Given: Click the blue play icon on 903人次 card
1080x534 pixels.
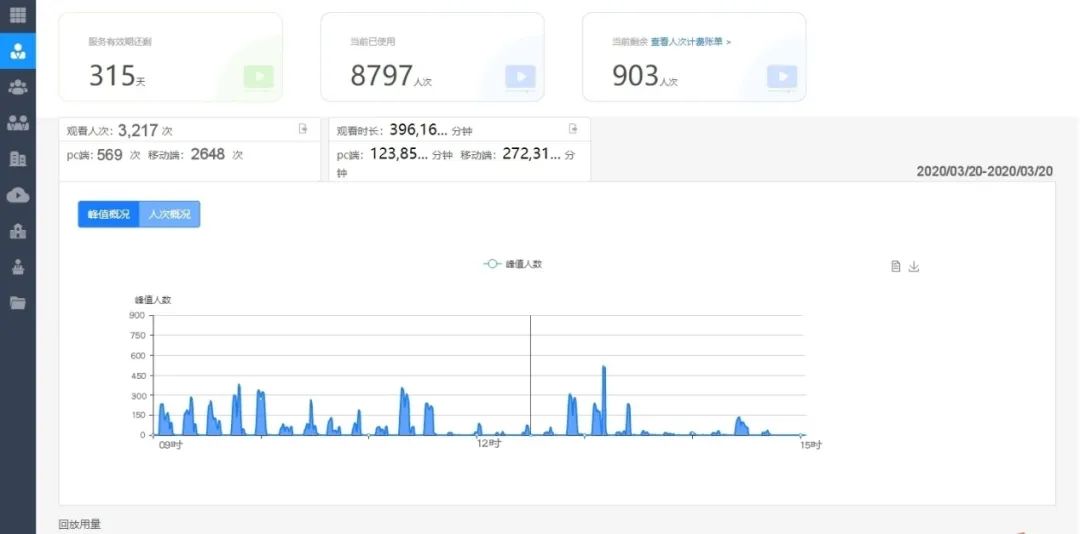Looking at the screenshot, I should 782,77.
